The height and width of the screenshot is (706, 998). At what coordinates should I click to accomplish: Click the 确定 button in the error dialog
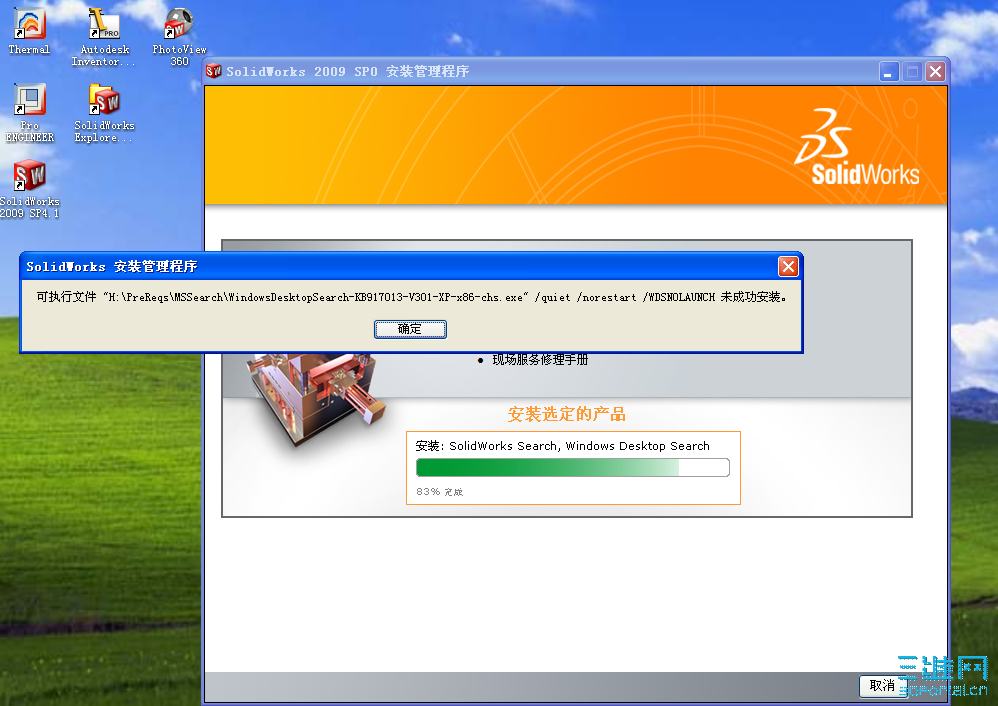pos(410,329)
